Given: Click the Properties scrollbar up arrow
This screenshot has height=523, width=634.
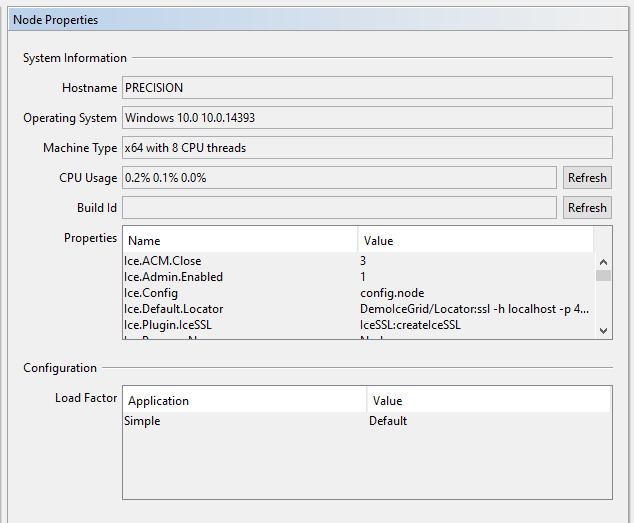Looking at the screenshot, I should 603,261.
